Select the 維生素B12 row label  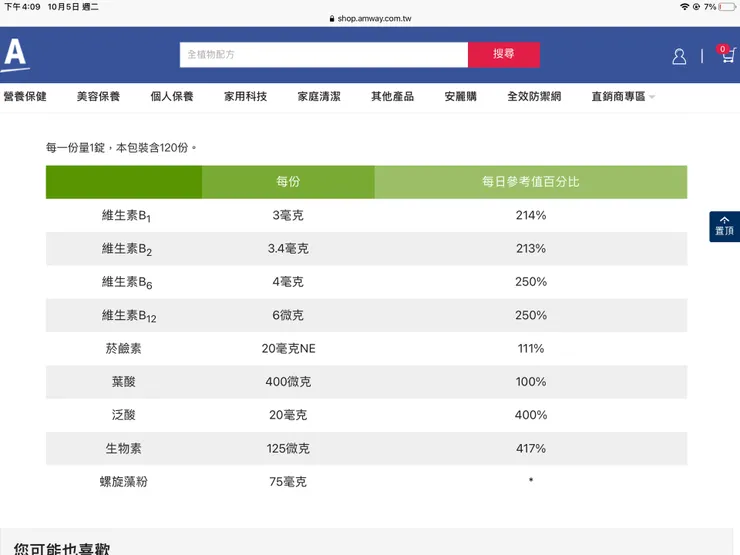(x=129, y=316)
